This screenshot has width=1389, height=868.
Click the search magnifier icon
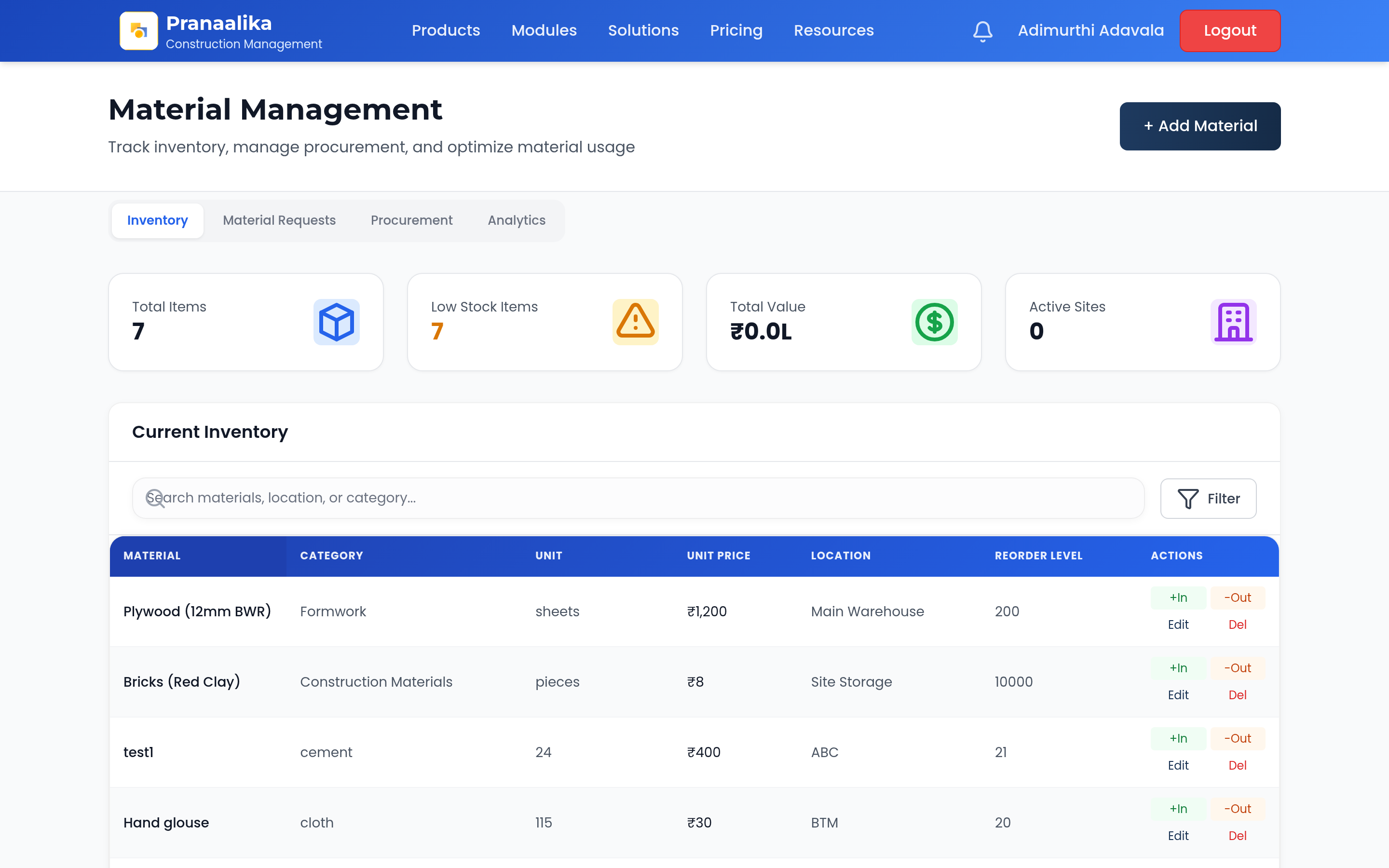(x=155, y=498)
